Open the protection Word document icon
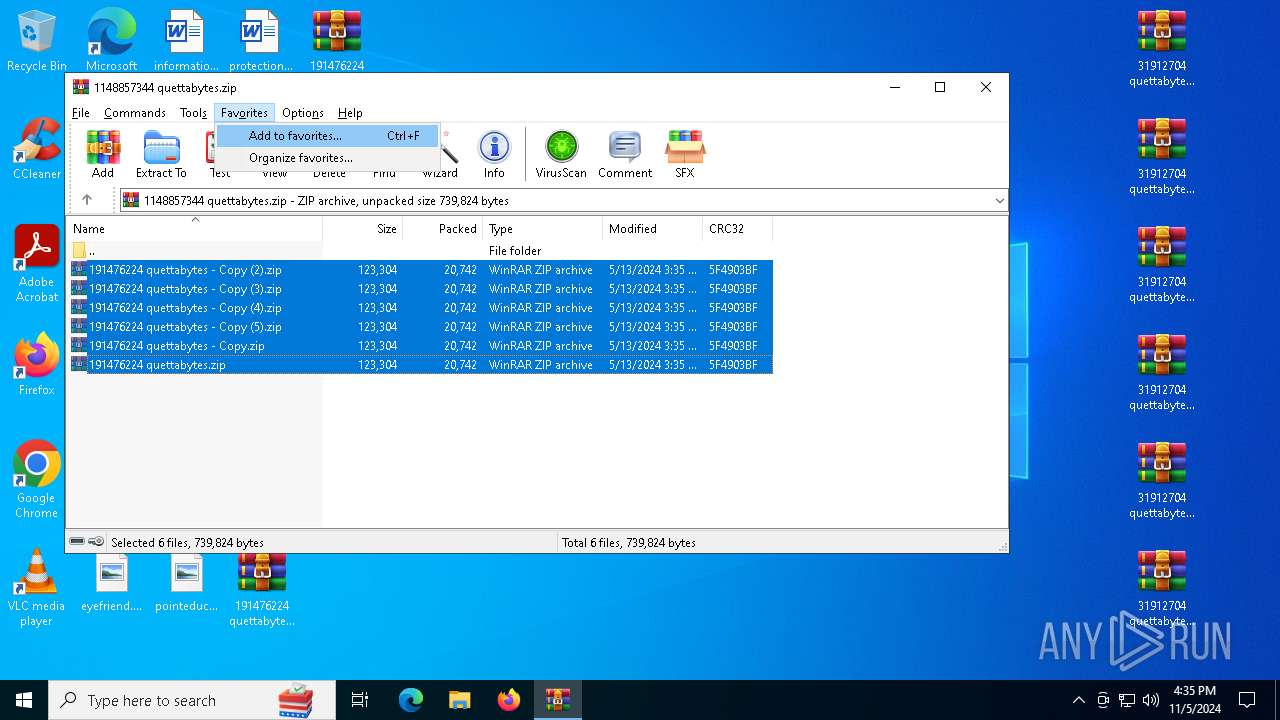The image size is (1280, 720). 261,41
